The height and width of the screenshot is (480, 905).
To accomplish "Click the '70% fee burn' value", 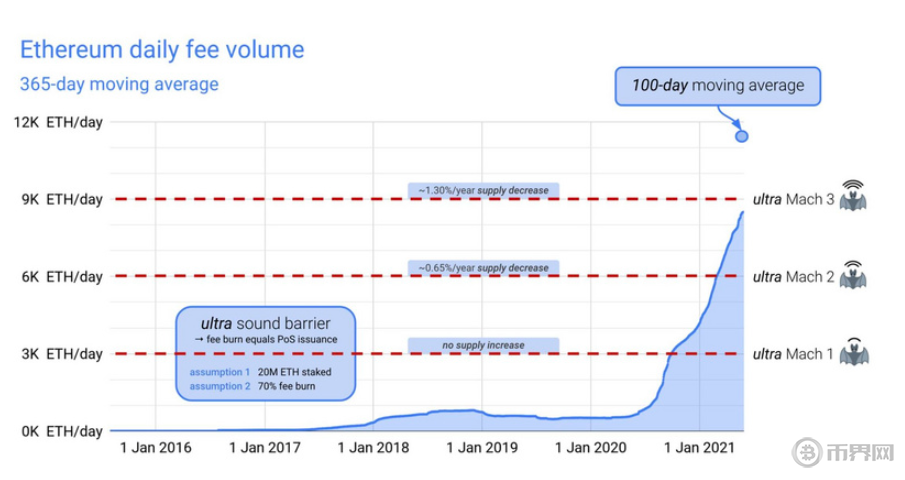I will (x=286, y=386).
